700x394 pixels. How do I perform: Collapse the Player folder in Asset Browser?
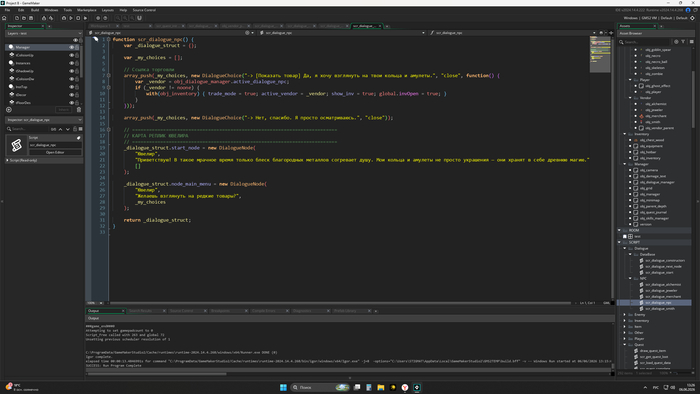pos(630,80)
